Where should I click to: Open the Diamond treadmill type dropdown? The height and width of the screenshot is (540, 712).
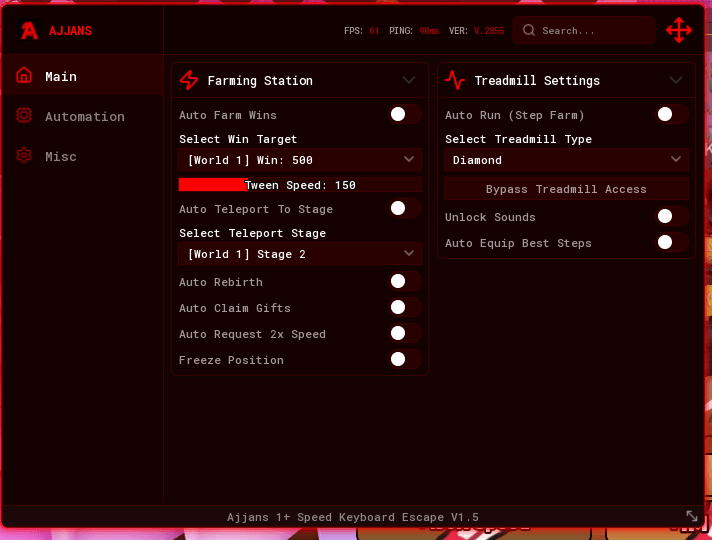click(x=566, y=159)
